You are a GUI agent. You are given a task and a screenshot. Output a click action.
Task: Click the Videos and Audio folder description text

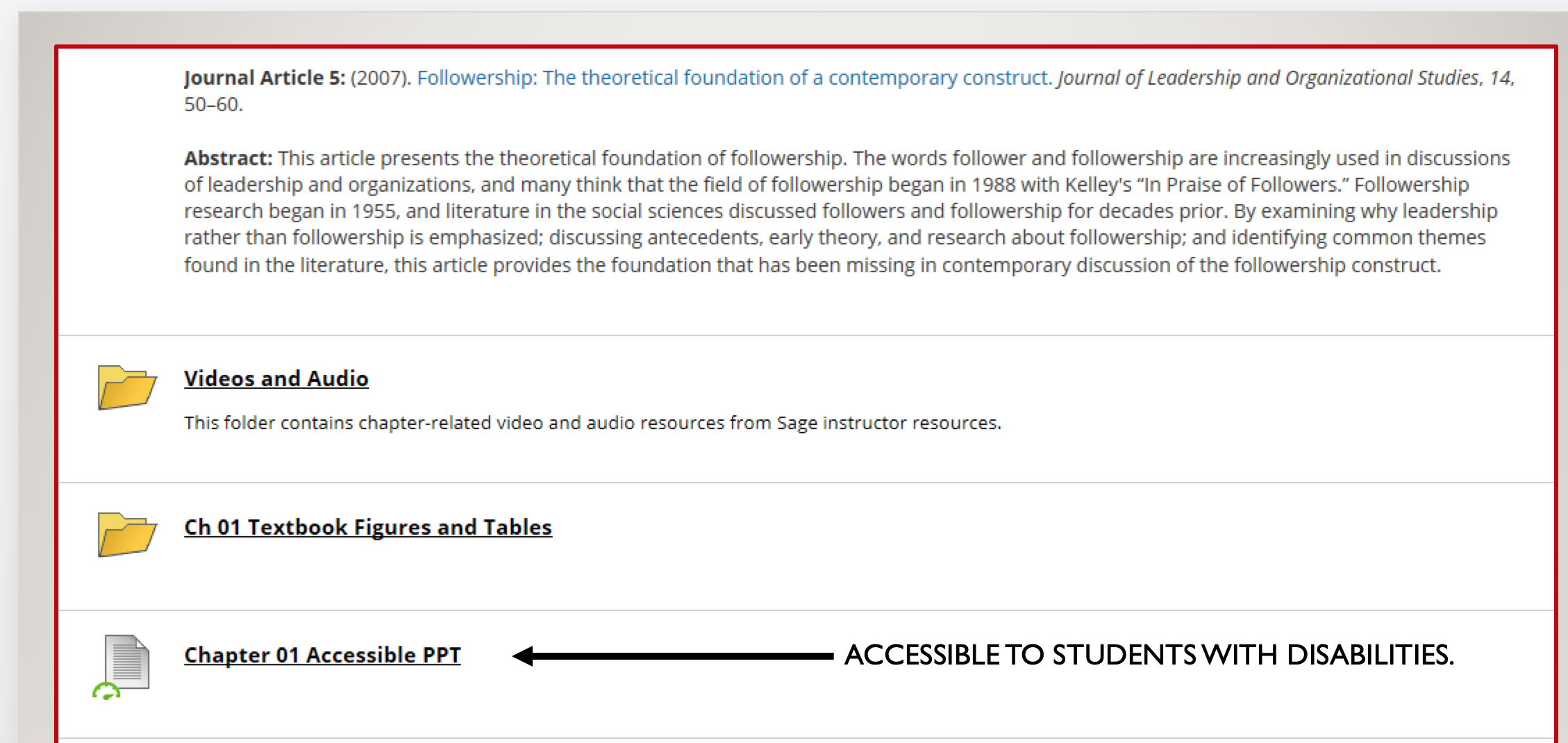coord(592,423)
